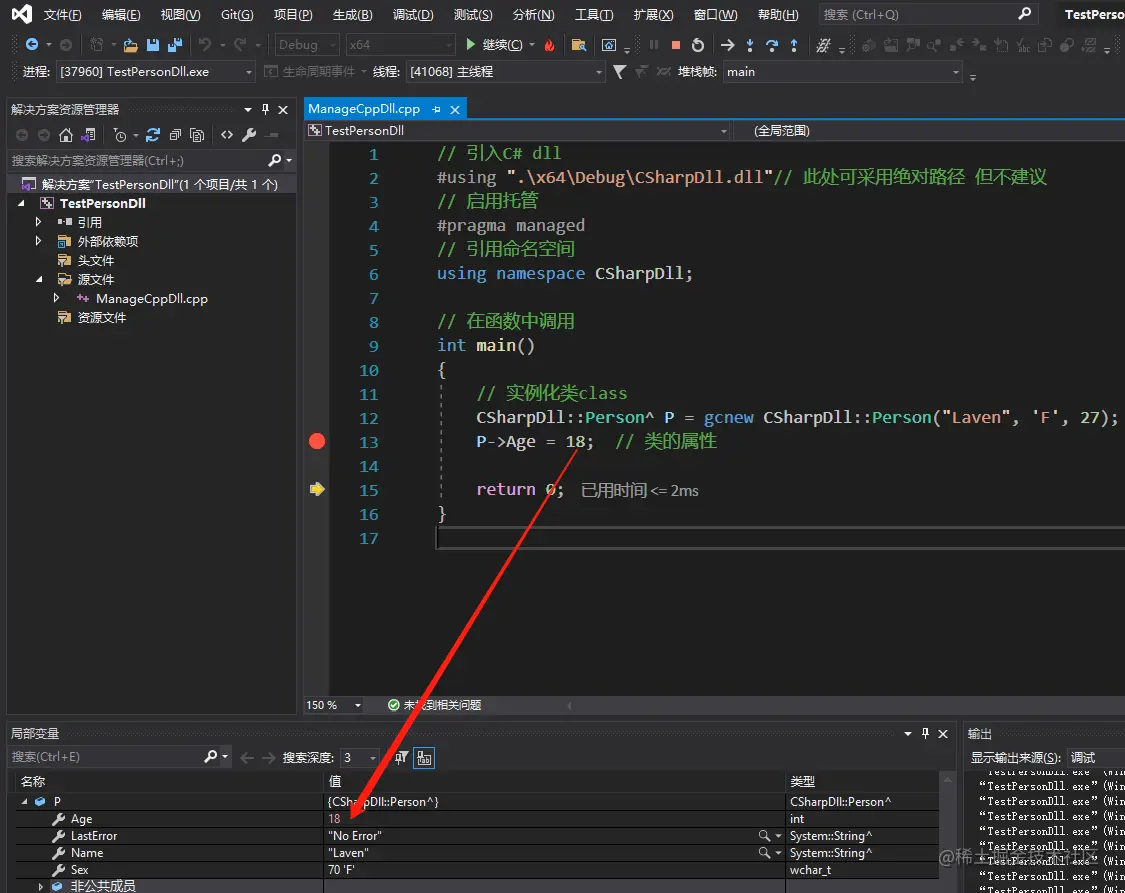Remove the breakpoint on line 13
Image resolution: width=1125 pixels, height=893 pixels.
point(317,441)
